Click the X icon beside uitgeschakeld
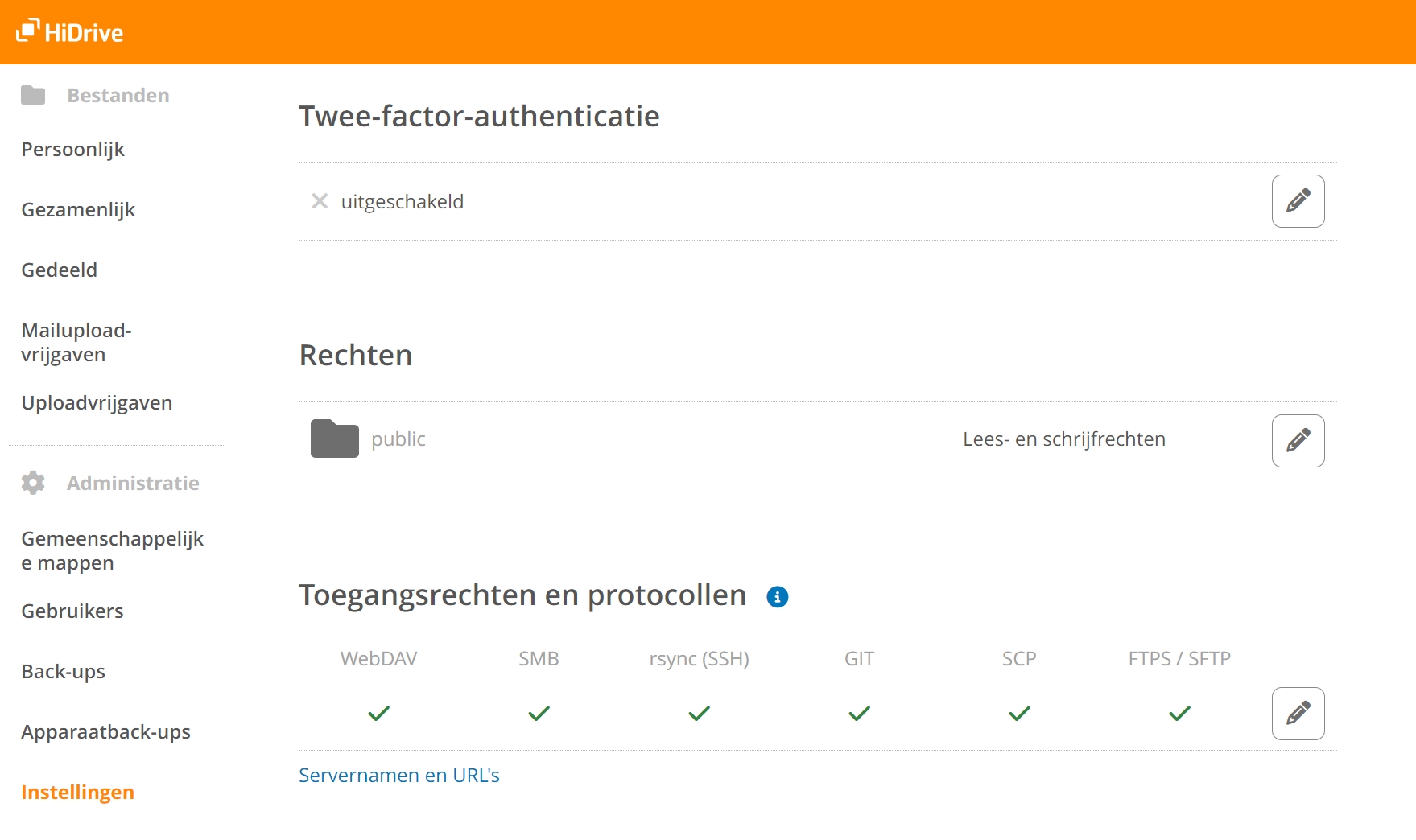Viewport: 1416px width, 840px height. pyautogui.click(x=320, y=201)
